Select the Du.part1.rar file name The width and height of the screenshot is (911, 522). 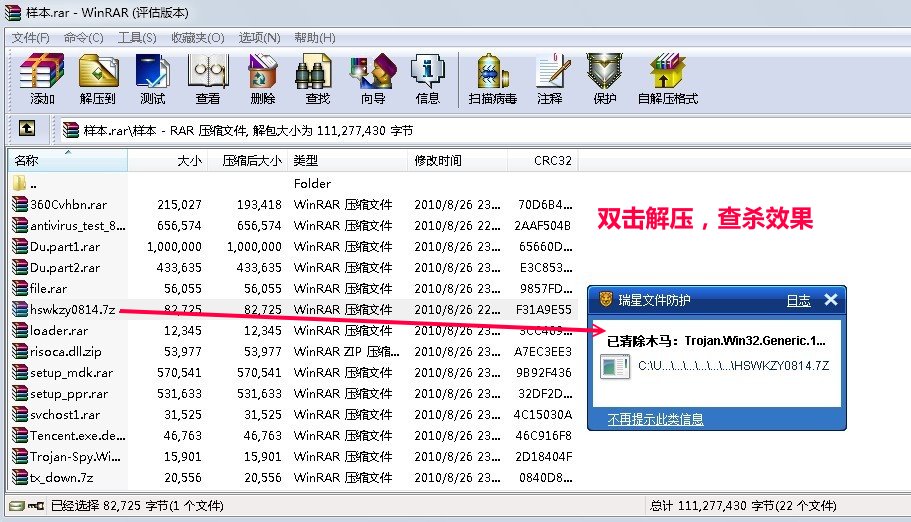65,246
